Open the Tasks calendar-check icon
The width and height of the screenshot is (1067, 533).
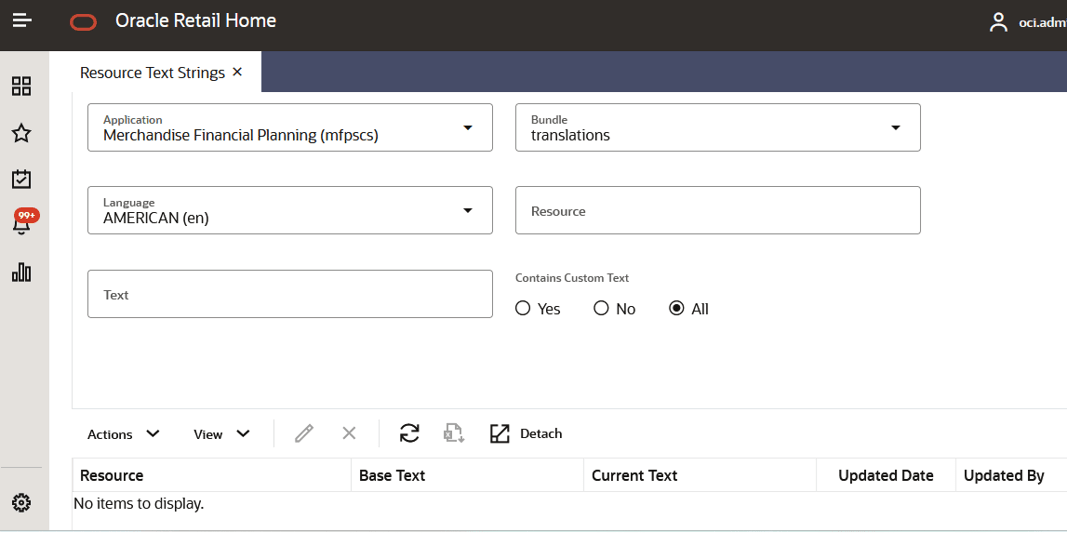[x=22, y=179]
